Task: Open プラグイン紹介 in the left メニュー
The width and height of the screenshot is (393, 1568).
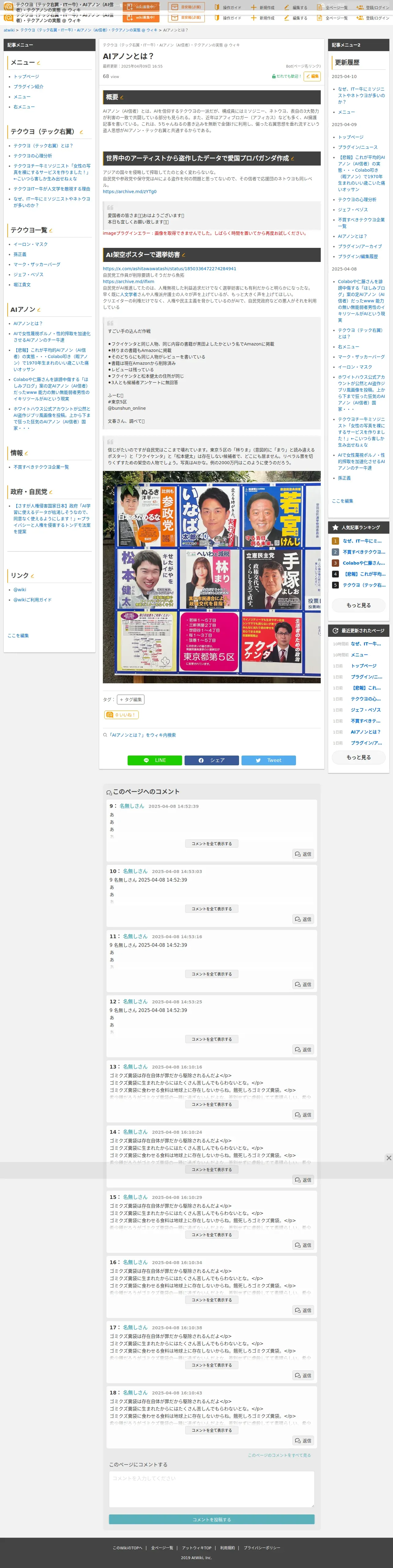Action: pyautogui.click(x=28, y=86)
